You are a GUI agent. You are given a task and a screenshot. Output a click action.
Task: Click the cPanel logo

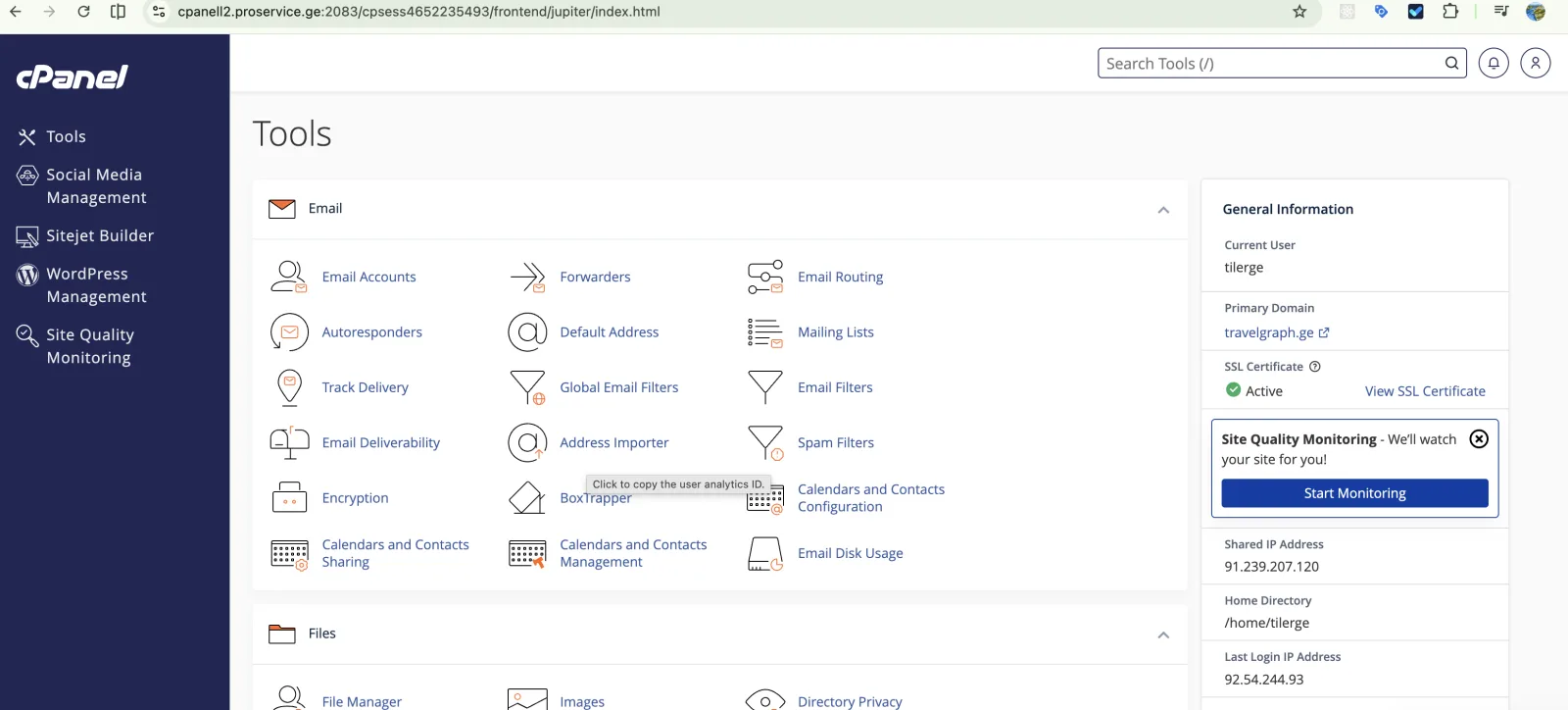73,76
